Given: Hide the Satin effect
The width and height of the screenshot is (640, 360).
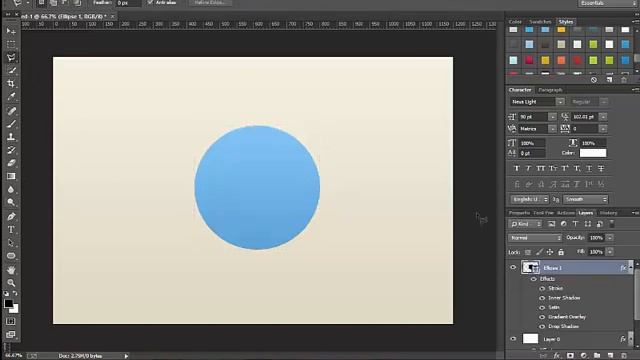Looking at the screenshot, I should pos(542,307).
